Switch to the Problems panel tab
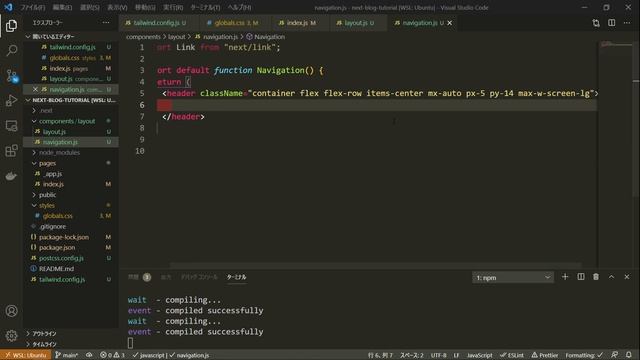The image size is (640, 360). click(x=139, y=277)
